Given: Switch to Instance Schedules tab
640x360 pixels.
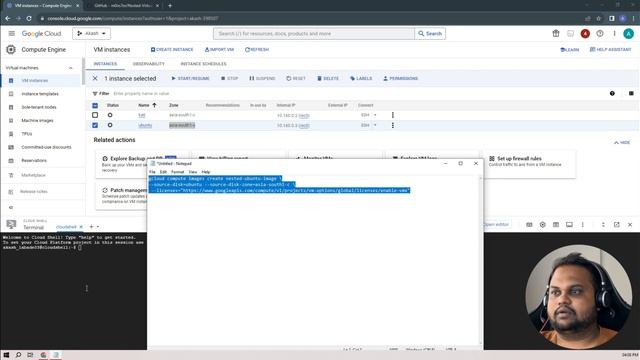Looking at the screenshot, I should click(x=203, y=64).
